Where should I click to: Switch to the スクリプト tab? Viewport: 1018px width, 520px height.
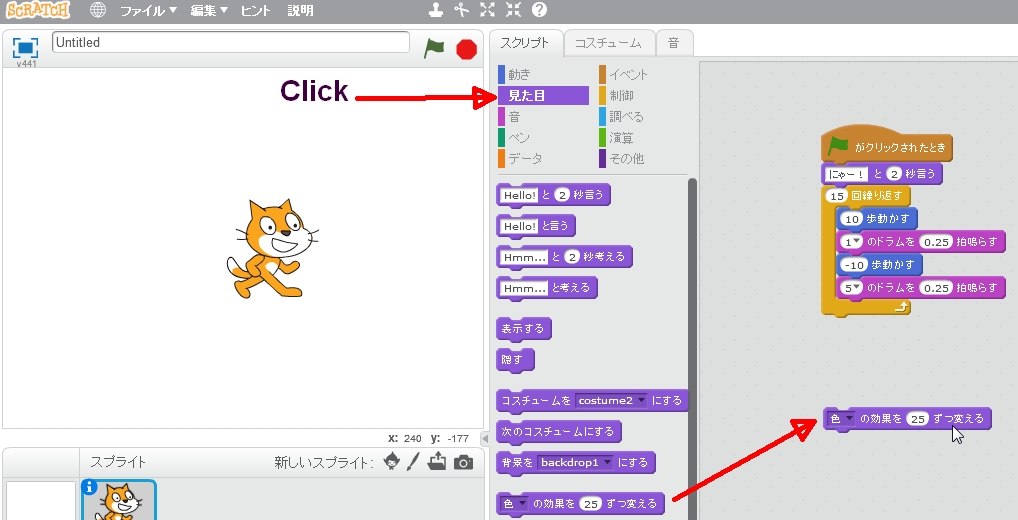click(x=525, y=43)
